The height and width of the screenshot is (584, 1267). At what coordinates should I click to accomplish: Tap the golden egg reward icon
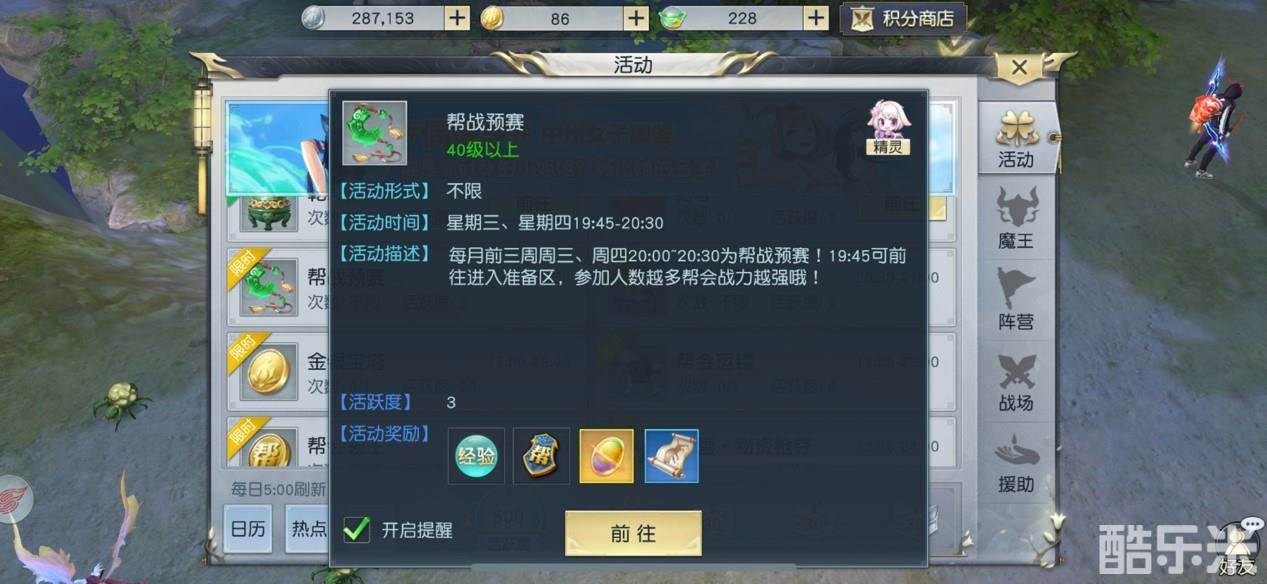606,456
